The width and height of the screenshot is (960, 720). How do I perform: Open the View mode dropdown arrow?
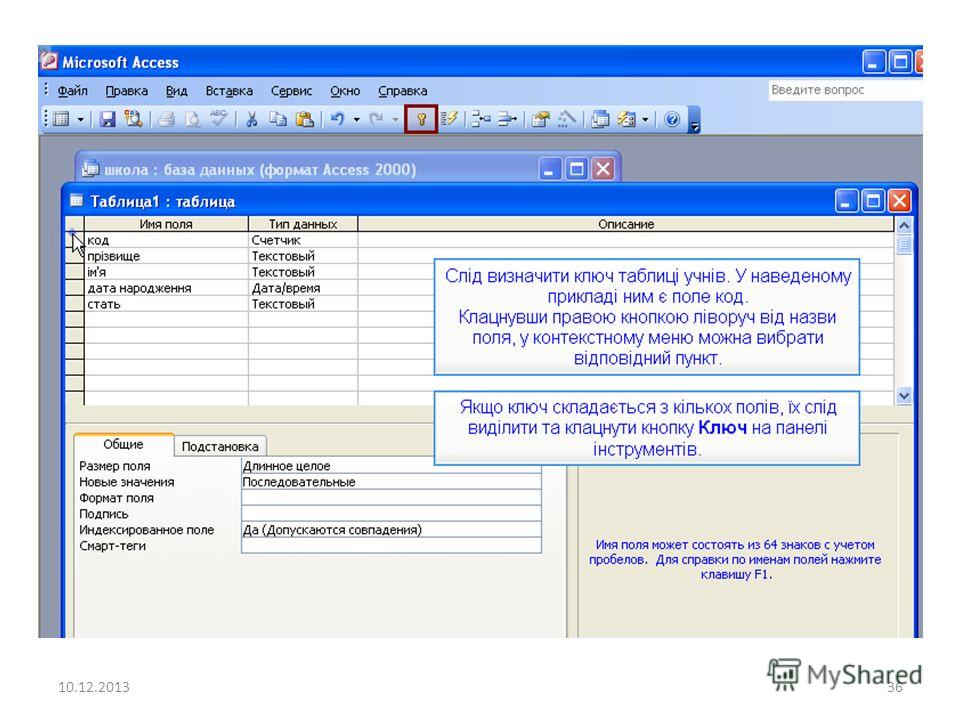click(80, 119)
